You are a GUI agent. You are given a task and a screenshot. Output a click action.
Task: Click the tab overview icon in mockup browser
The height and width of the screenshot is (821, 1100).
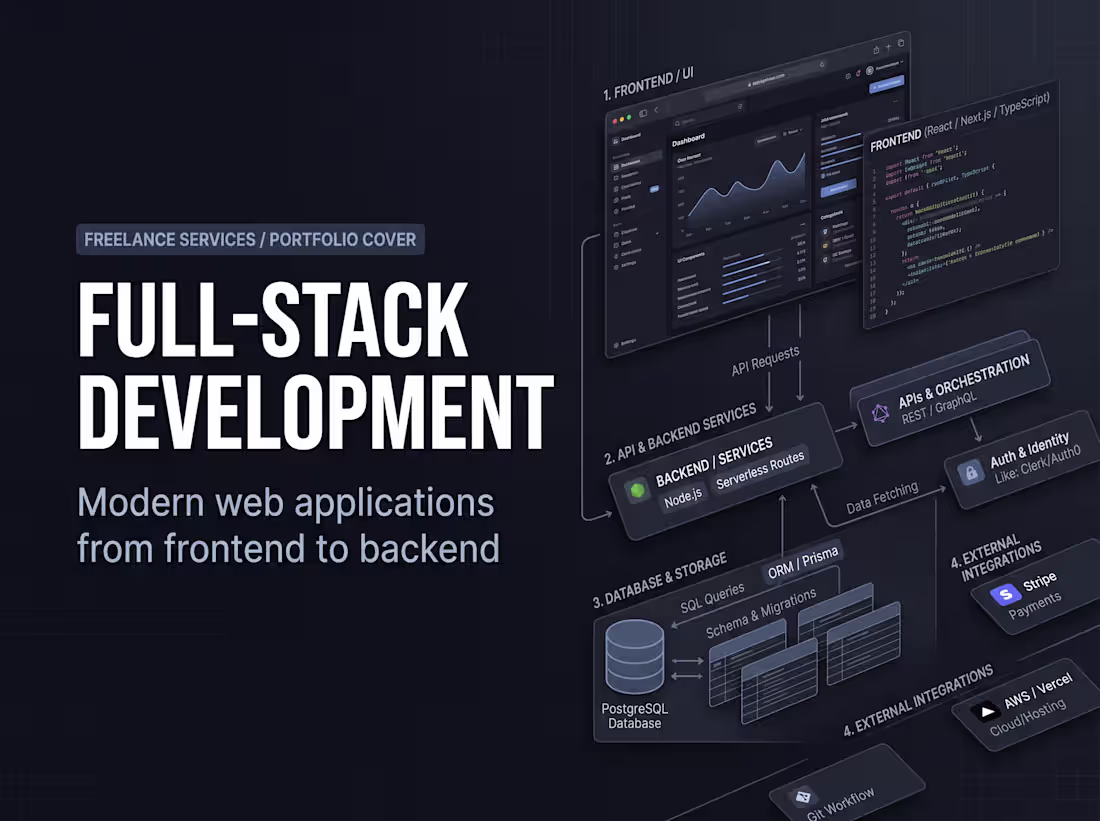[901, 44]
